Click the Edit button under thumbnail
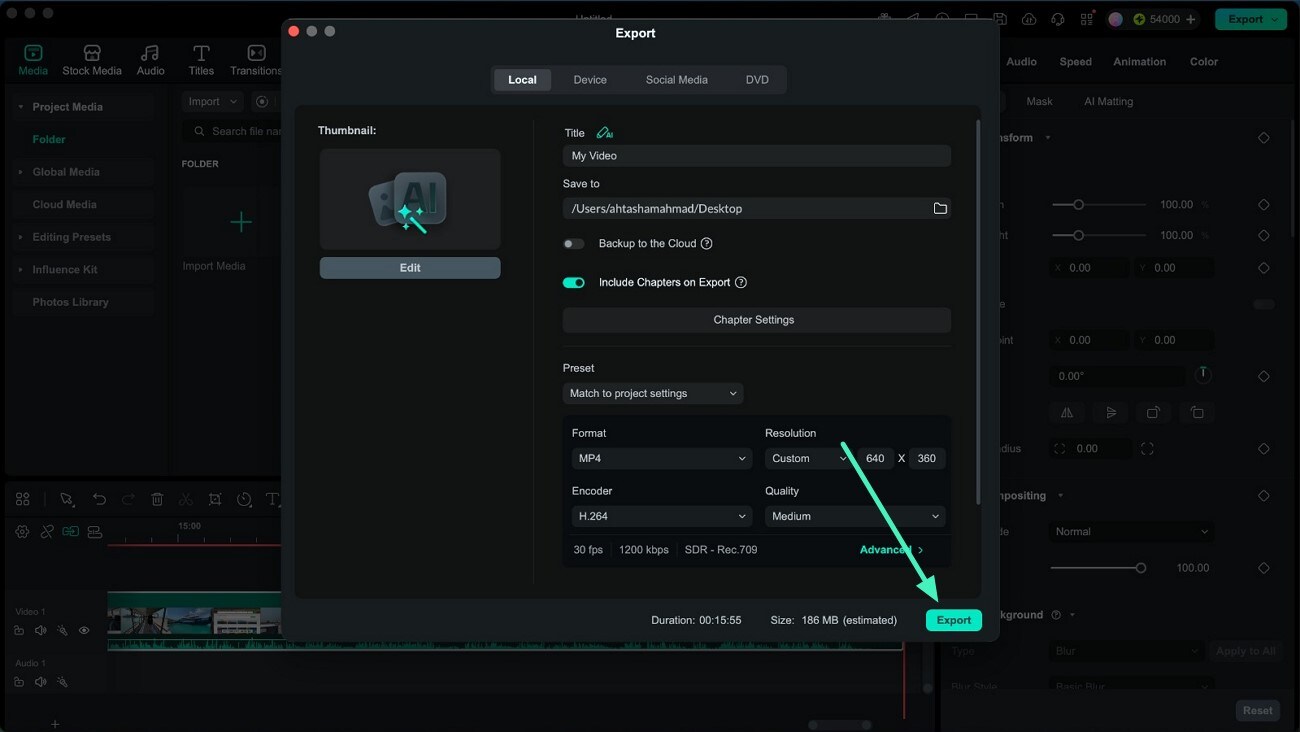The width and height of the screenshot is (1300, 732). coord(410,268)
